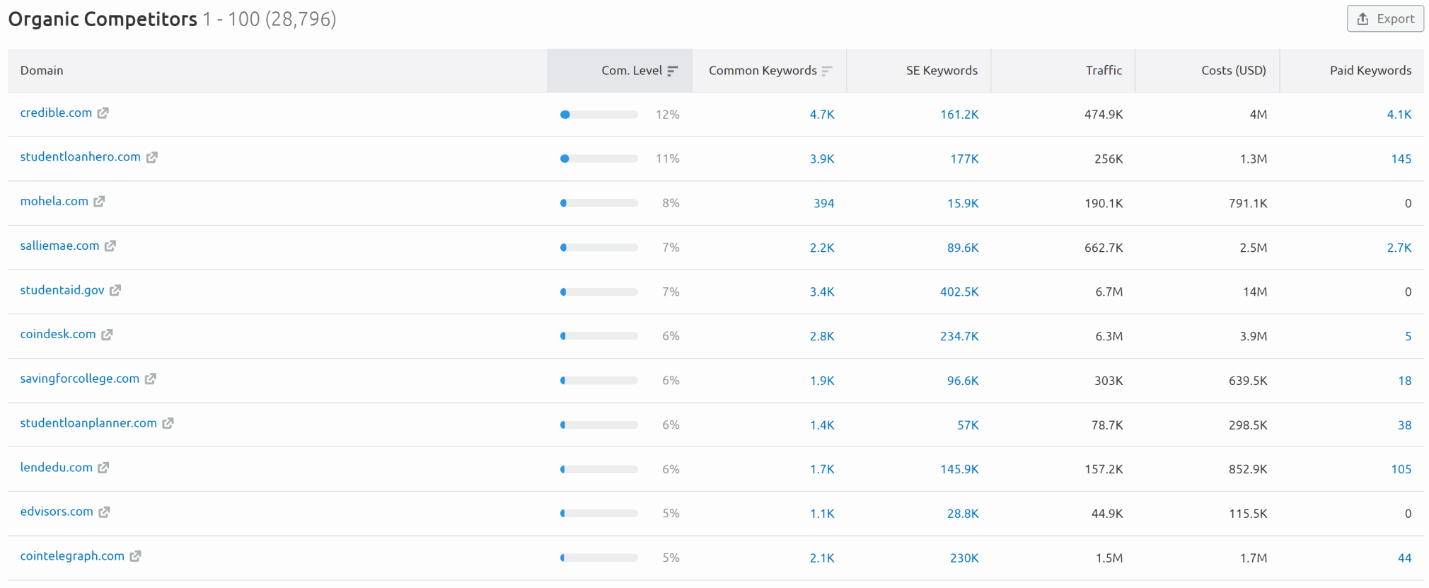Open the edvisors.com domain link
This screenshot has width=1429, height=588.
coord(56,511)
